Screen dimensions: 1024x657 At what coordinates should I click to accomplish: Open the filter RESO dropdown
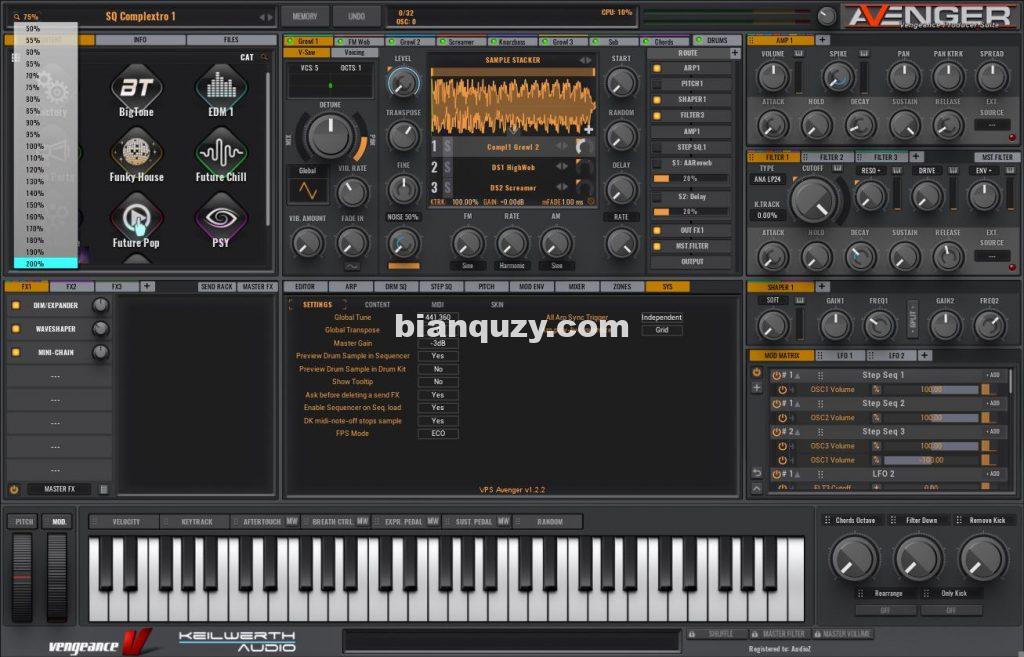(x=871, y=170)
